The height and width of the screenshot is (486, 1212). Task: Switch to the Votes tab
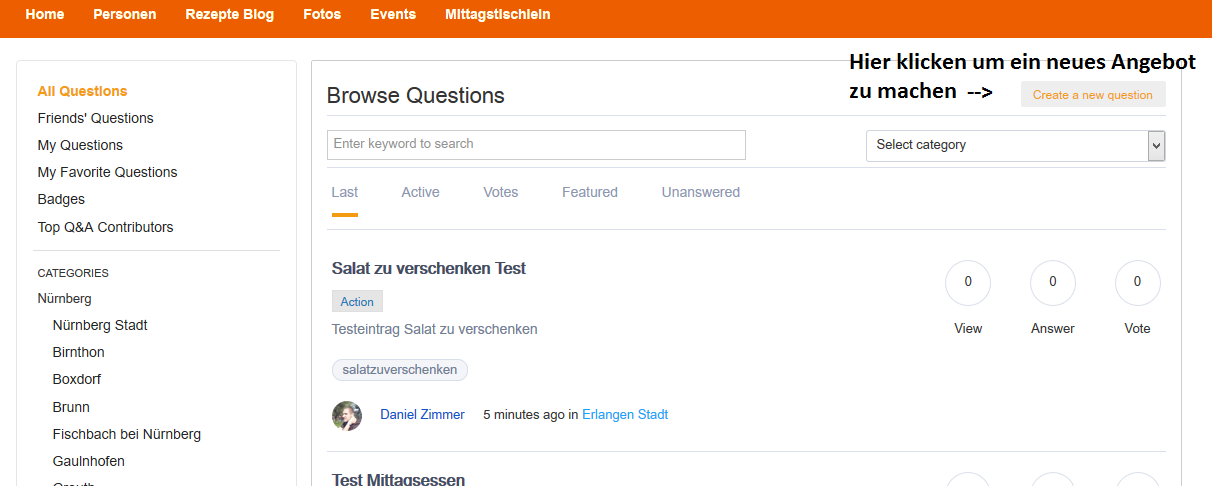click(x=500, y=192)
